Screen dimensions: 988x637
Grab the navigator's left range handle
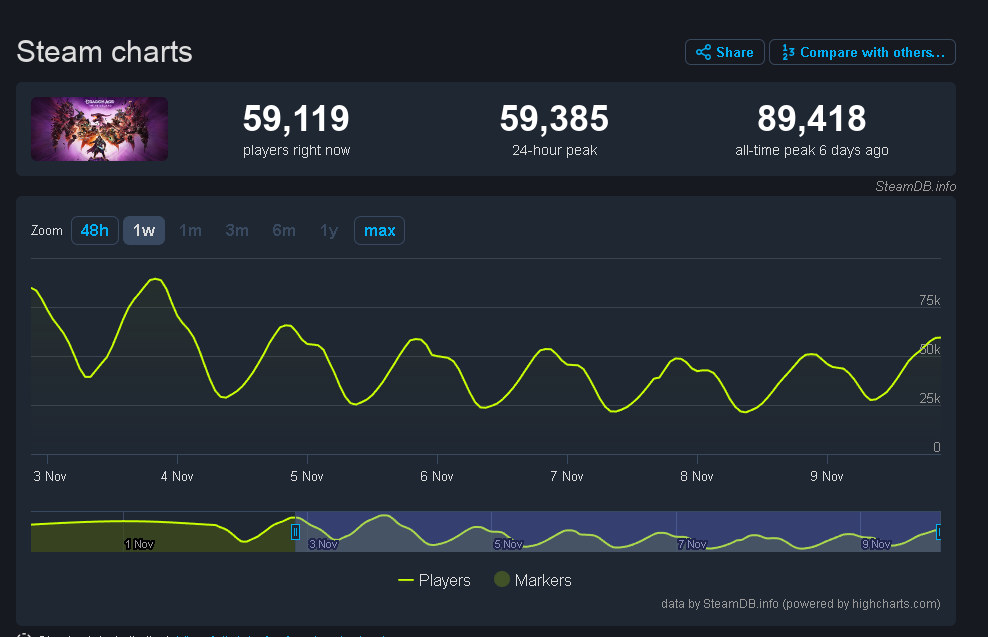tap(295, 532)
